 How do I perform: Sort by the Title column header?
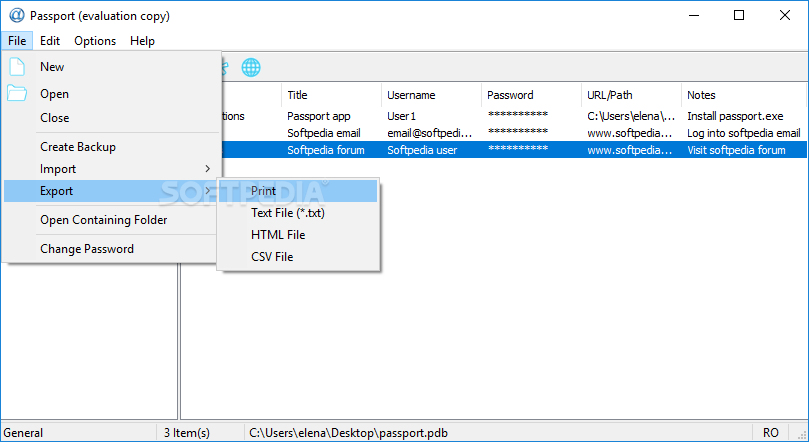331,95
